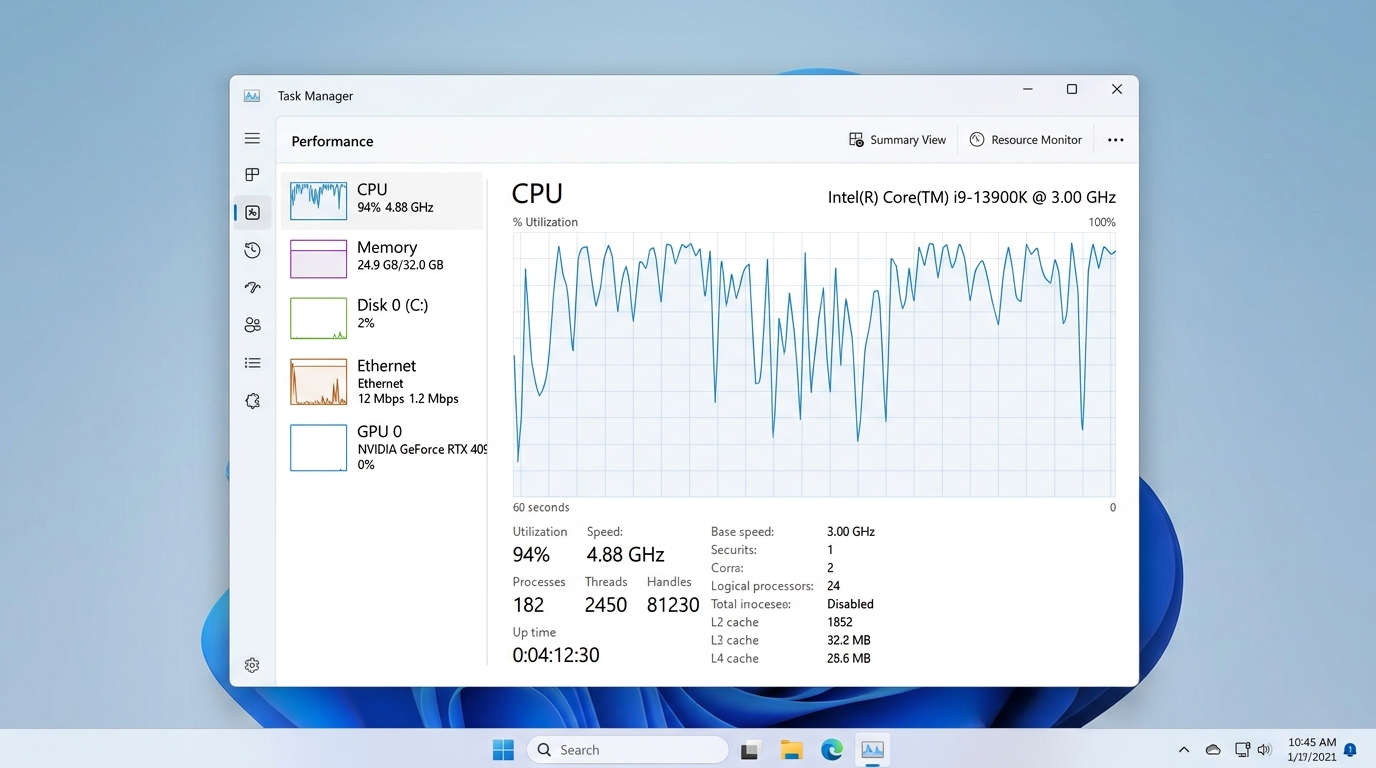
Task: Go to the Processes page icon
Action: coord(252,175)
